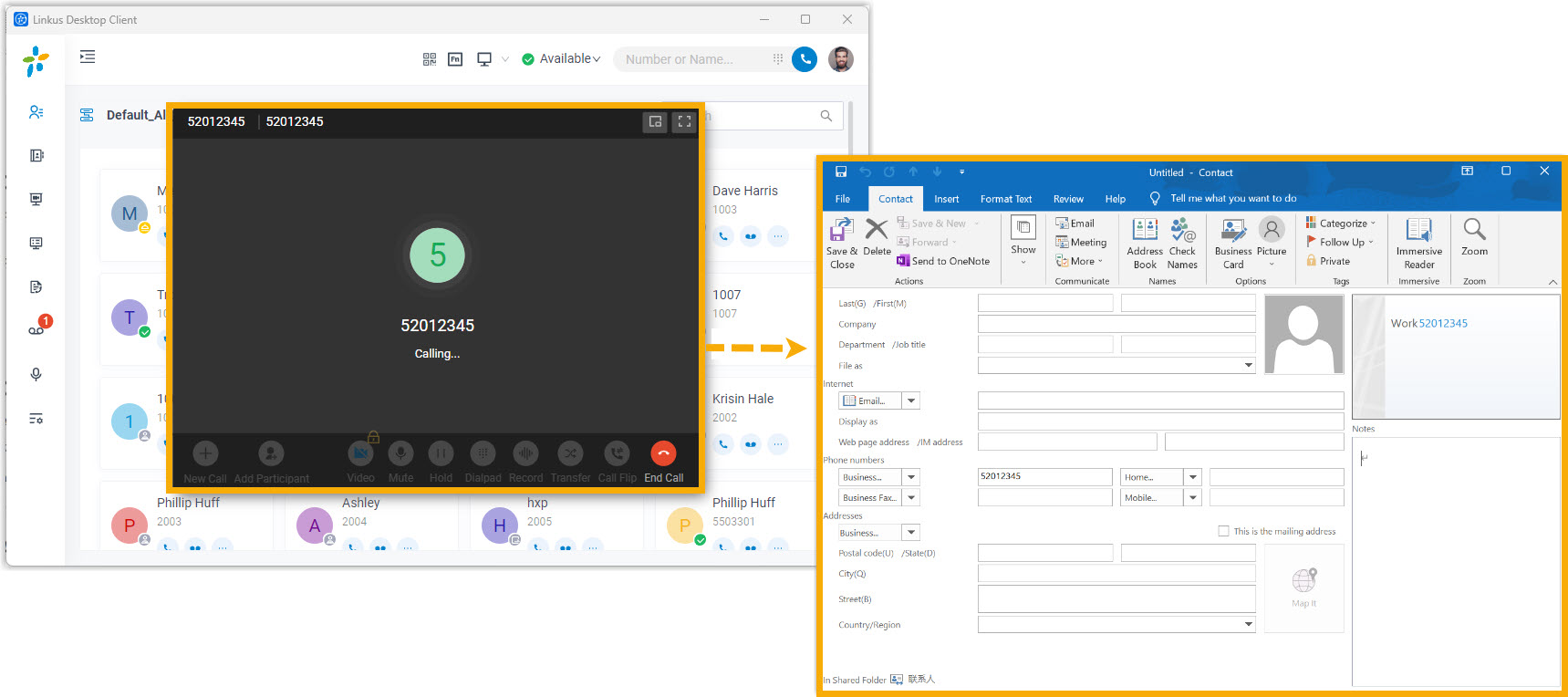Click the Fn function key icon
The image size is (1568, 697).
[455, 59]
